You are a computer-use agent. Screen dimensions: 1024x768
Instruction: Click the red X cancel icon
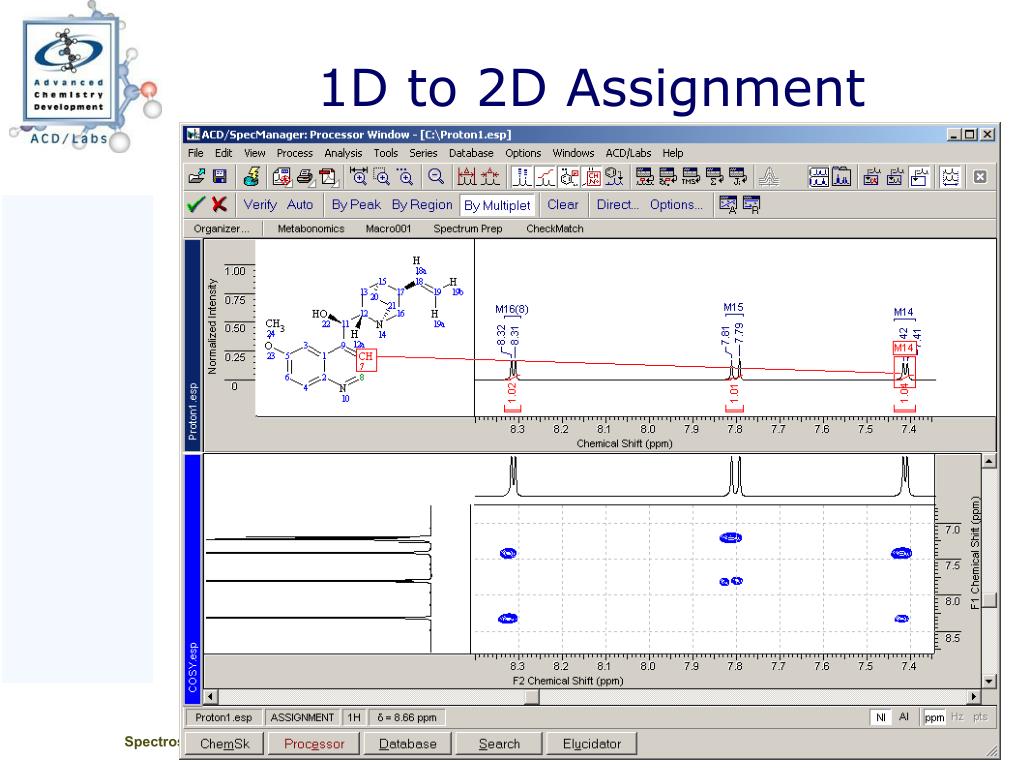pyautogui.click(x=219, y=204)
